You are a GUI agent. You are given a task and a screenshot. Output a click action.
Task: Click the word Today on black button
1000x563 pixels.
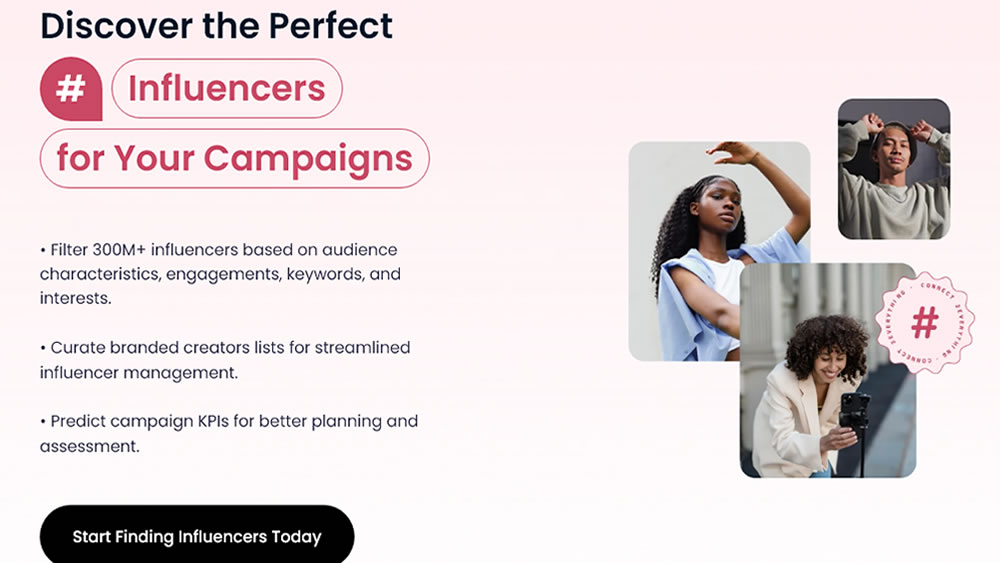tap(296, 537)
